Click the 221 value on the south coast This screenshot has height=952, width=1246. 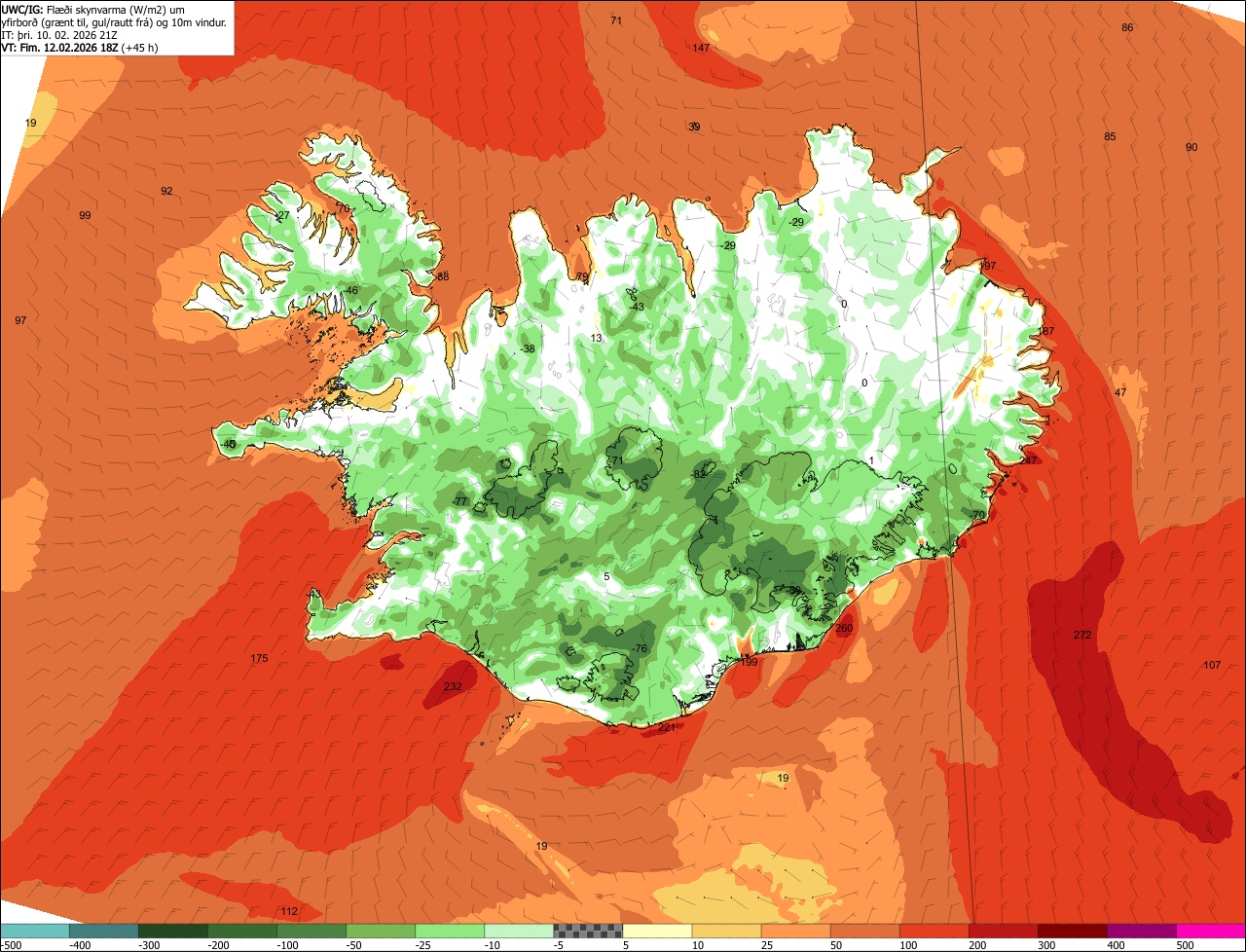point(667,727)
